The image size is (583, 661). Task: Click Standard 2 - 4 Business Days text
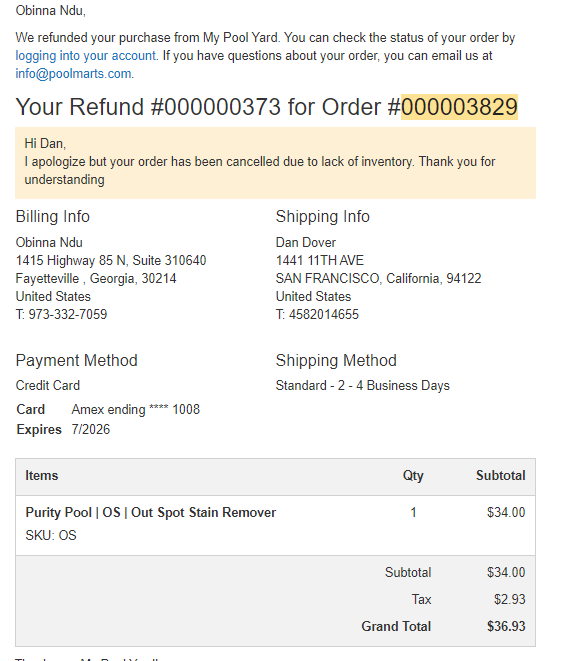coord(363,385)
